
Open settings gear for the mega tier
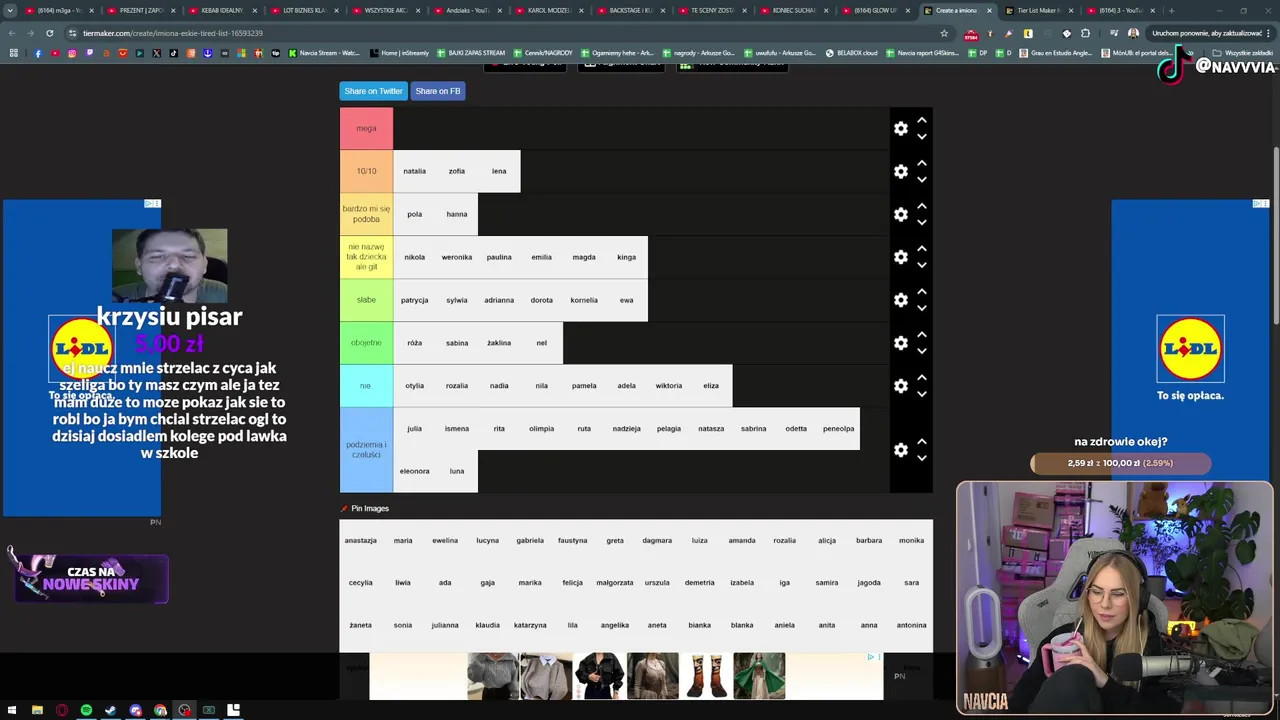point(901,128)
